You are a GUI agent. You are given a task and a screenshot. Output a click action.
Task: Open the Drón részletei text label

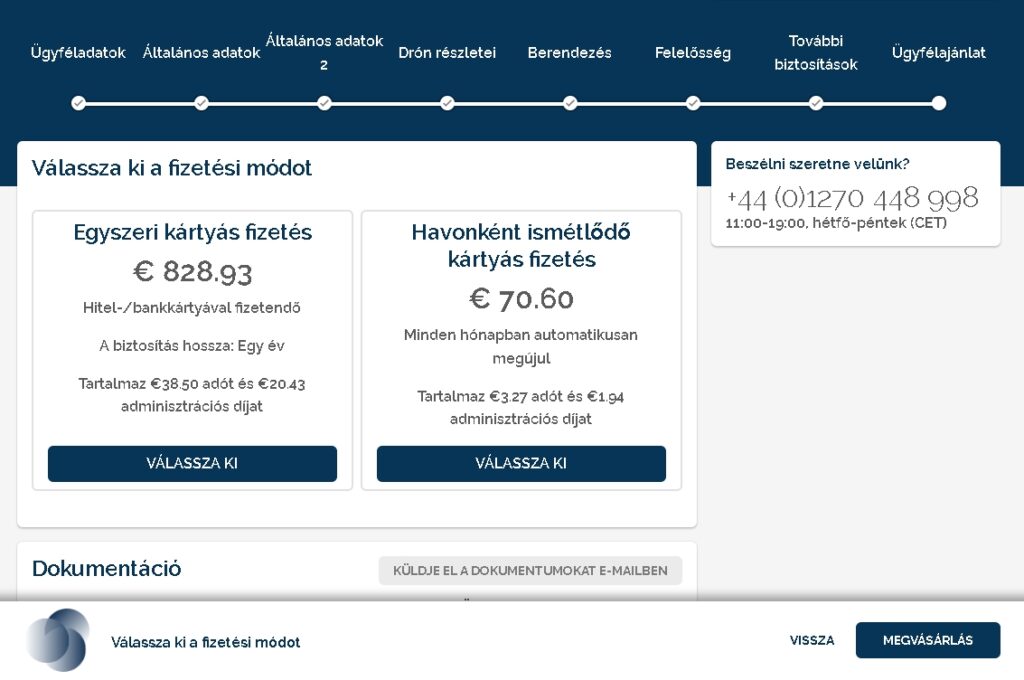coord(447,53)
